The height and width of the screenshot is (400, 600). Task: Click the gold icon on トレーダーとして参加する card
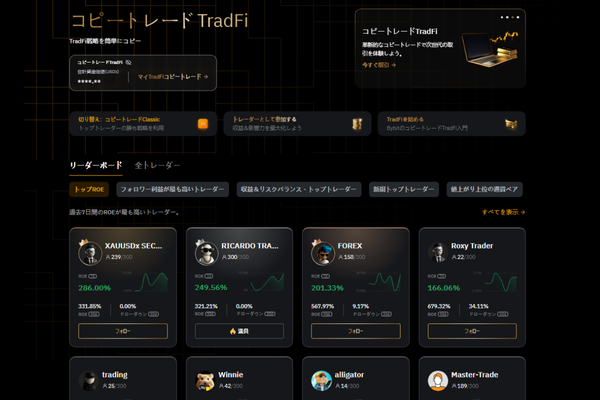357,124
